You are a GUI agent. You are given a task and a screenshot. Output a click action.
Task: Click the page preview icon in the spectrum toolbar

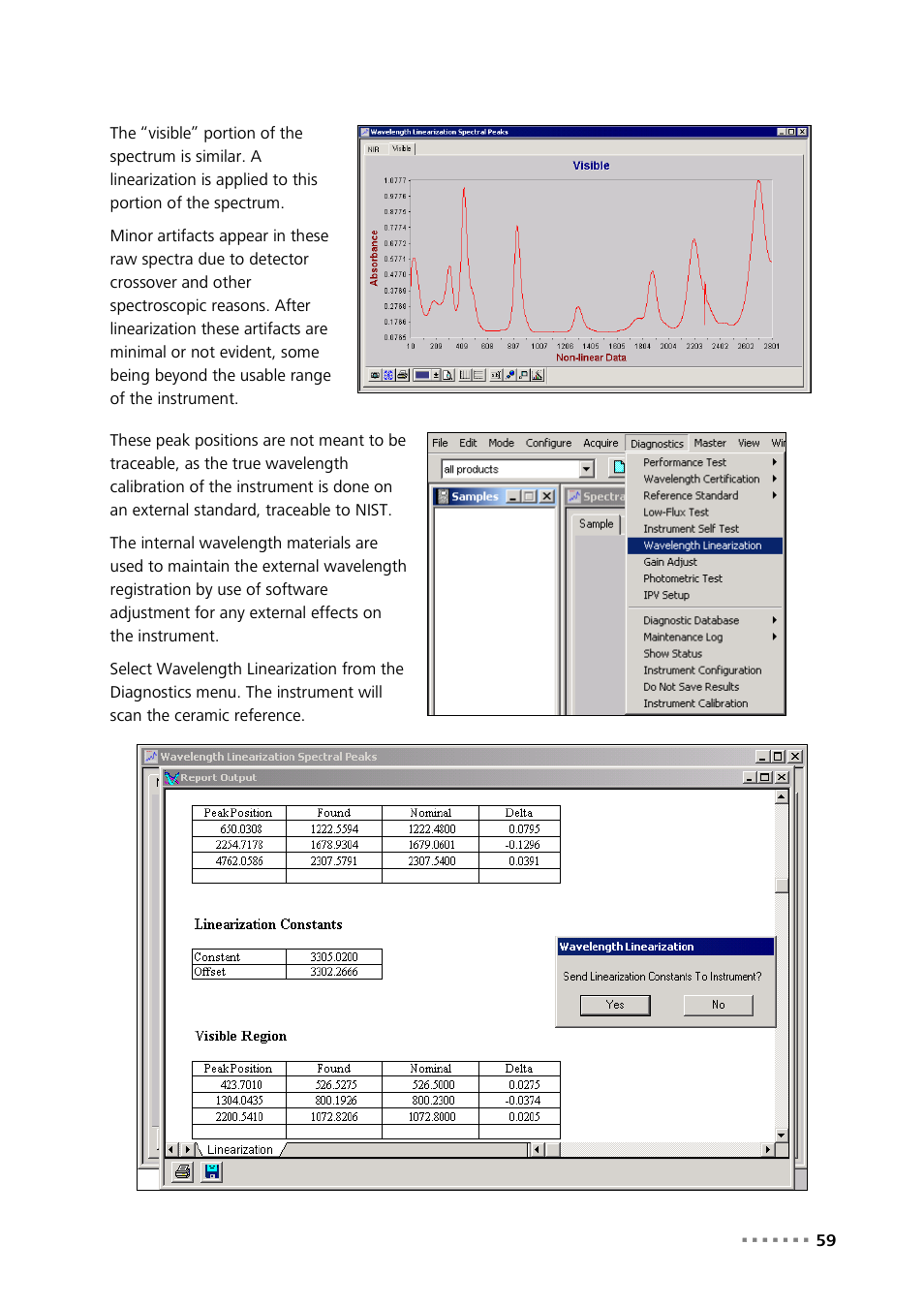click(447, 375)
